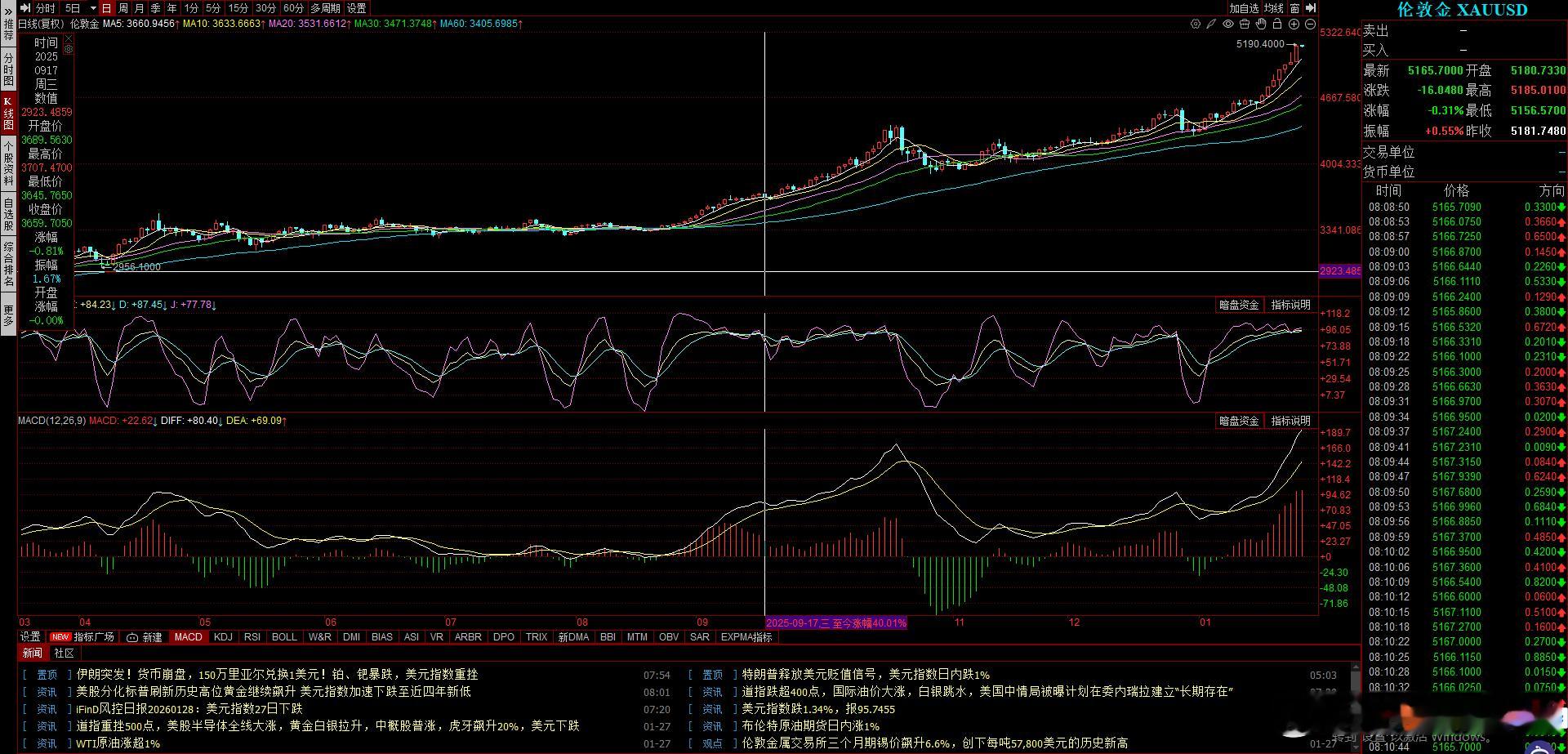Open the 5日 period dropdown arrow

coord(93,8)
